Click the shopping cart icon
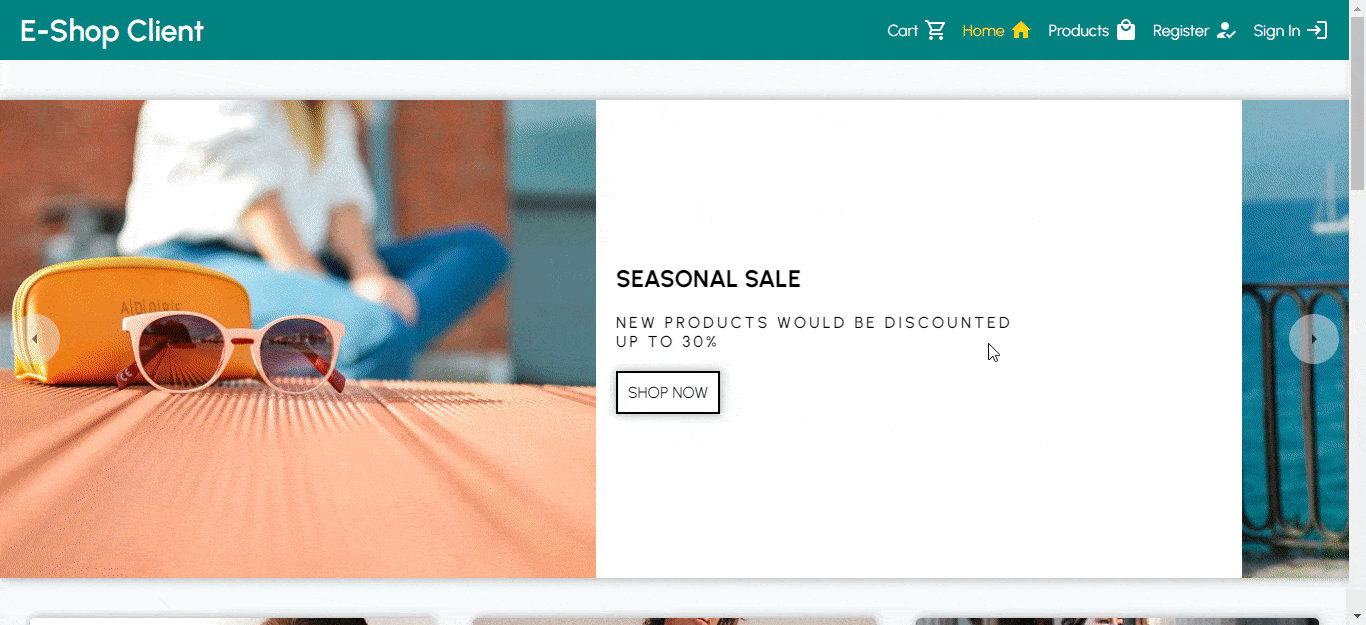This screenshot has height=625, width=1366. click(x=936, y=30)
